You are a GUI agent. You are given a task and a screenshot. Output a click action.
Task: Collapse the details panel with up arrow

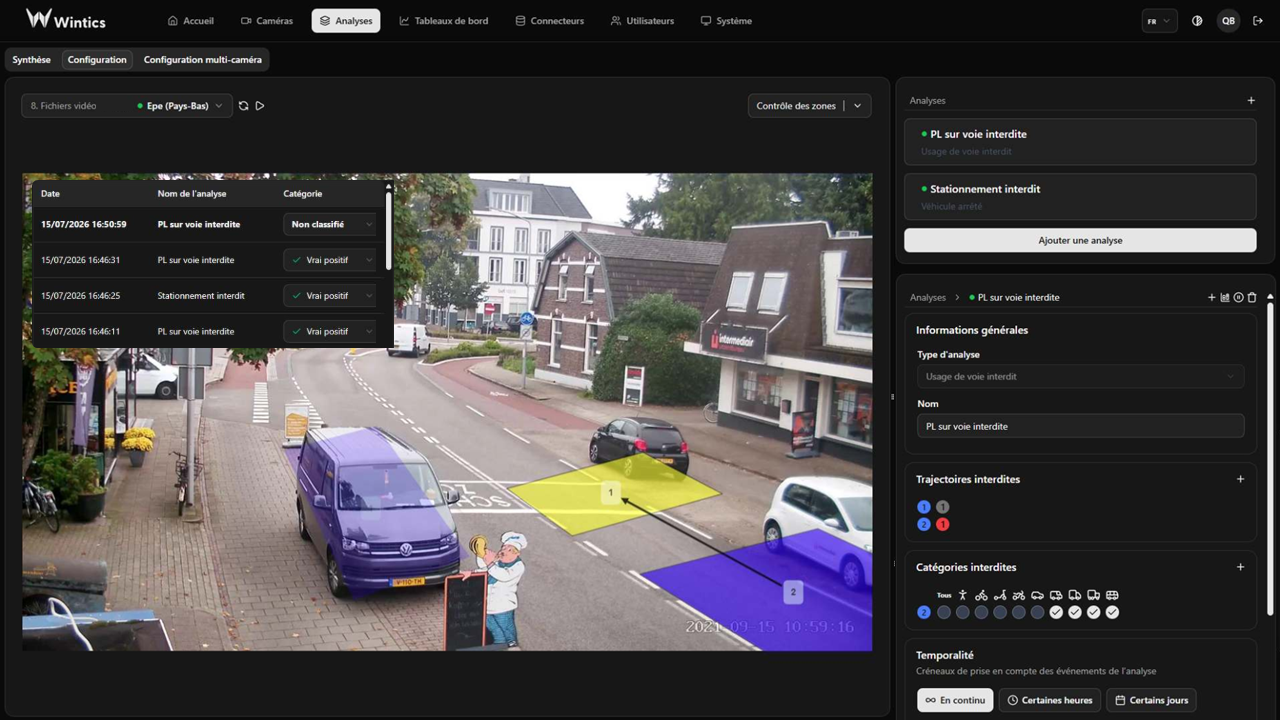[x=1270, y=296]
